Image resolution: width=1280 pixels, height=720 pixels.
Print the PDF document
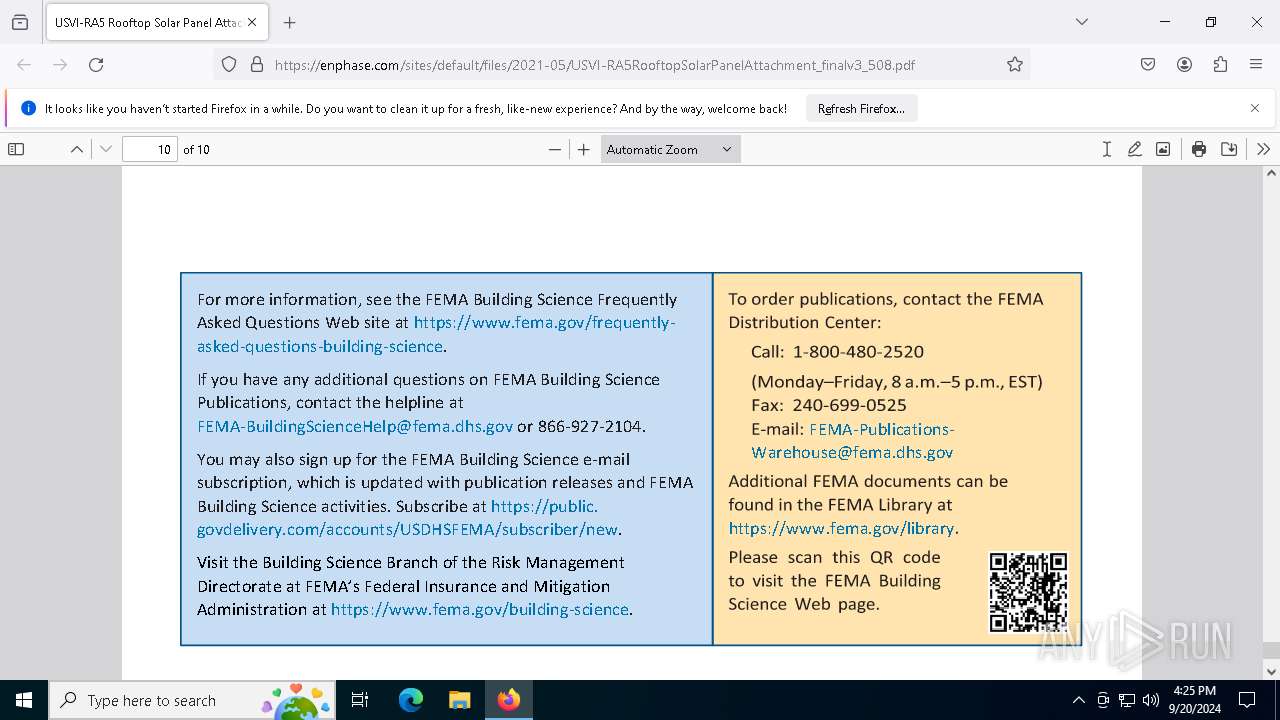click(x=1199, y=149)
